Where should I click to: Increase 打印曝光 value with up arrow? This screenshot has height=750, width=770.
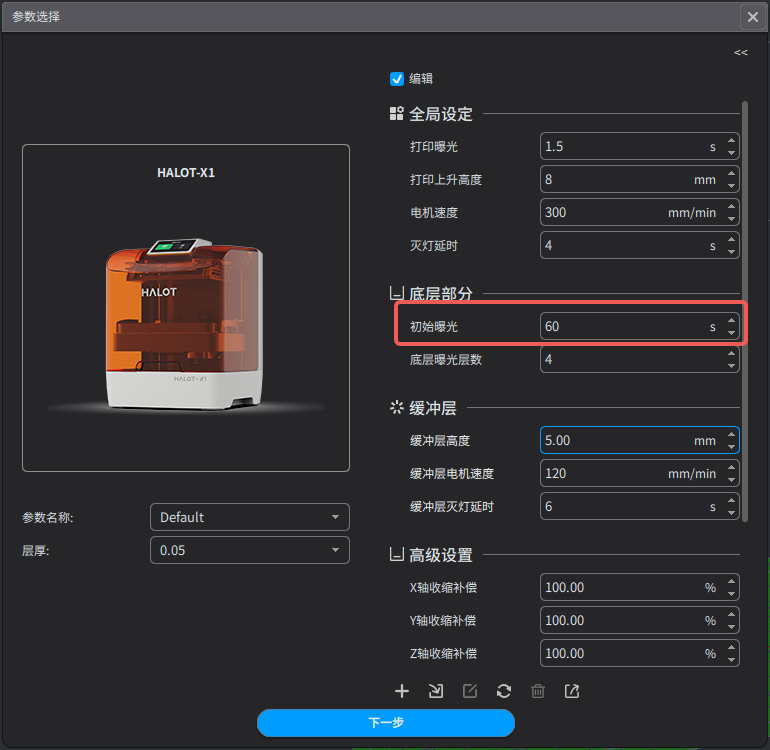731,140
